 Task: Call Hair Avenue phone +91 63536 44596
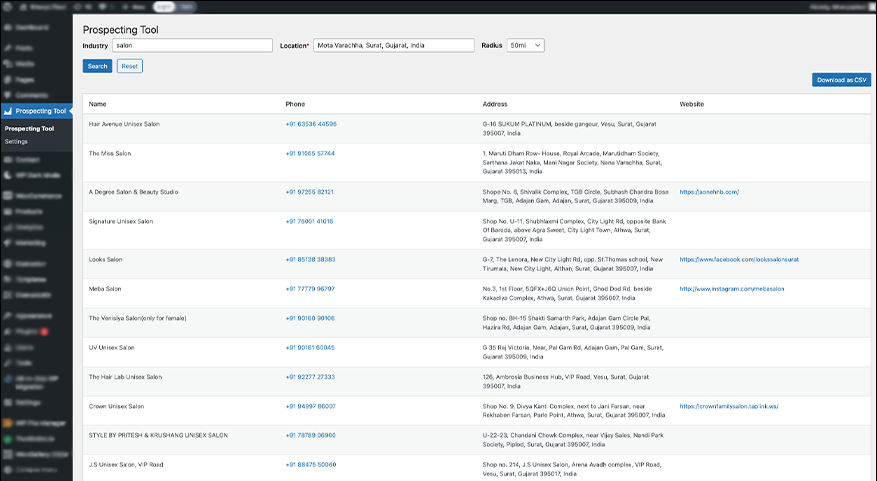pyautogui.click(x=311, y=124)
